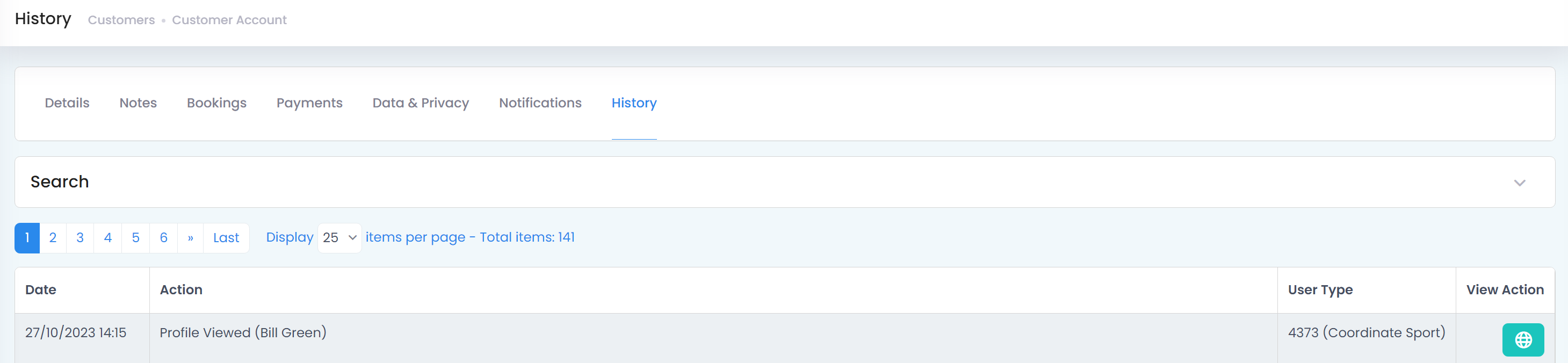The height and width of the screenshot is (363, 1568).
Task: Go to page 3 of results
Action: (x=80, y=238)
